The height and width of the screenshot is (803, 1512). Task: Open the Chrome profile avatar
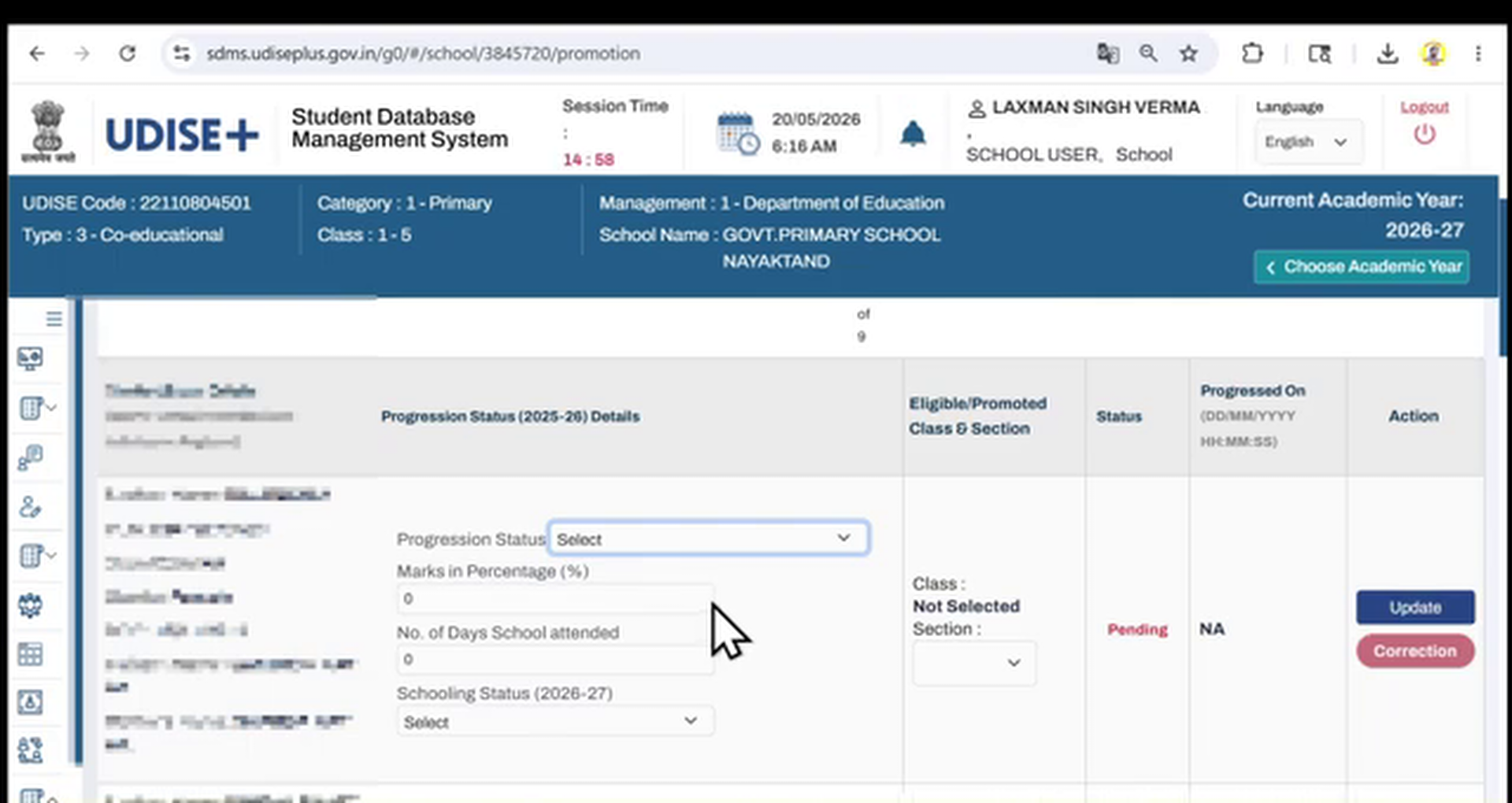(x=1433, y=54)
